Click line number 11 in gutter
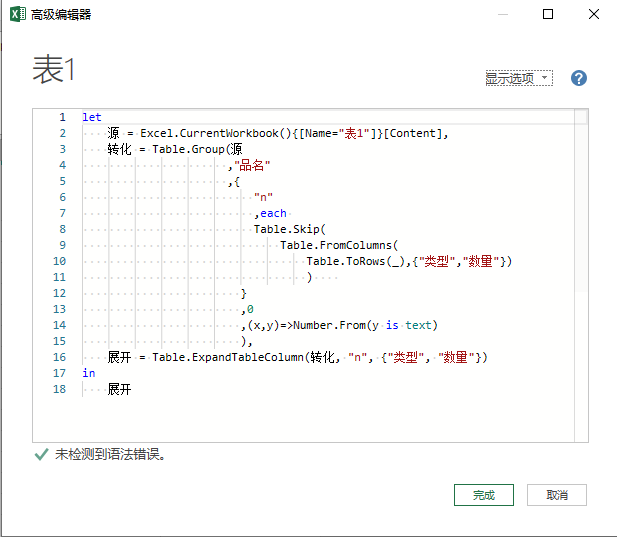Screen dimensions: 617x537 click(x=59, y=277)
